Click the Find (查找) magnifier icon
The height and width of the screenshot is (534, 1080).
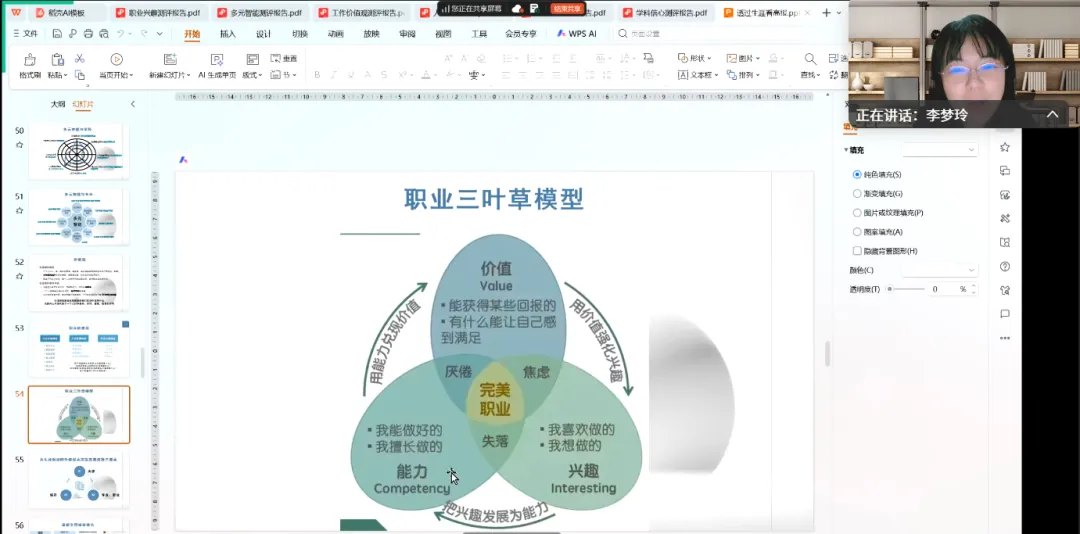pos(810,60)
